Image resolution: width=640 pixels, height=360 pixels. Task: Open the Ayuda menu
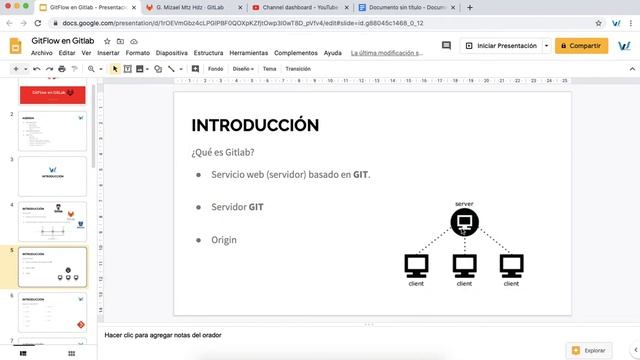coord(333,53)
